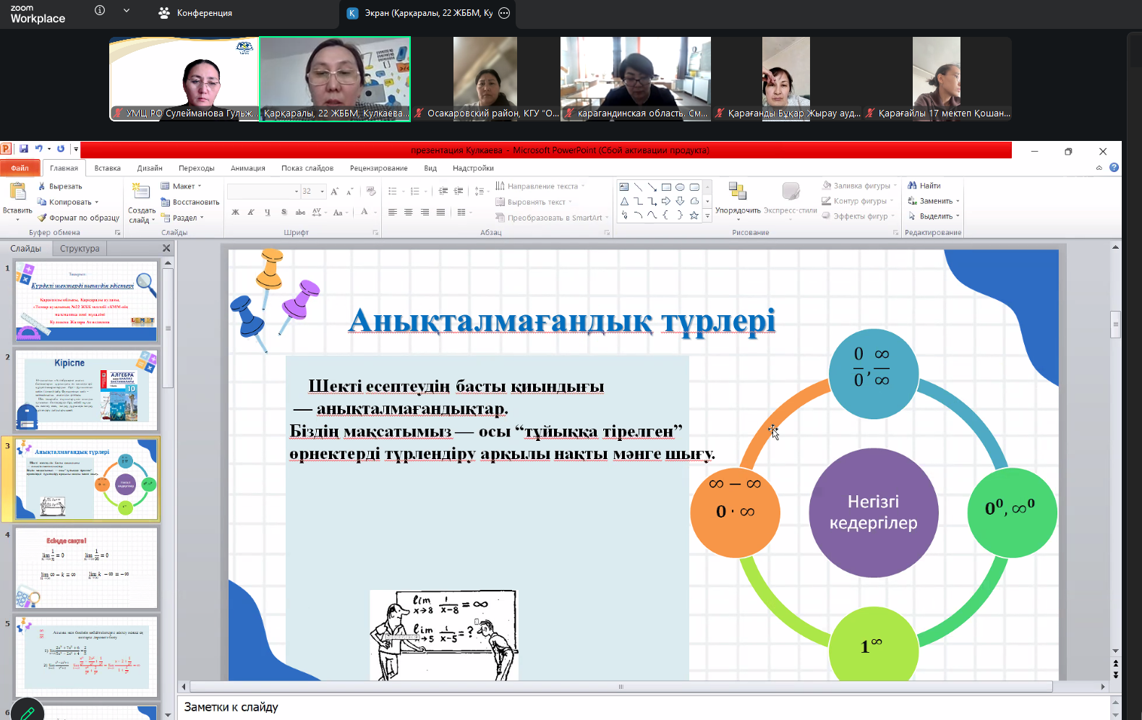Switch to the Структура pane tab
1142x720 pixels.
coord(79,248)
